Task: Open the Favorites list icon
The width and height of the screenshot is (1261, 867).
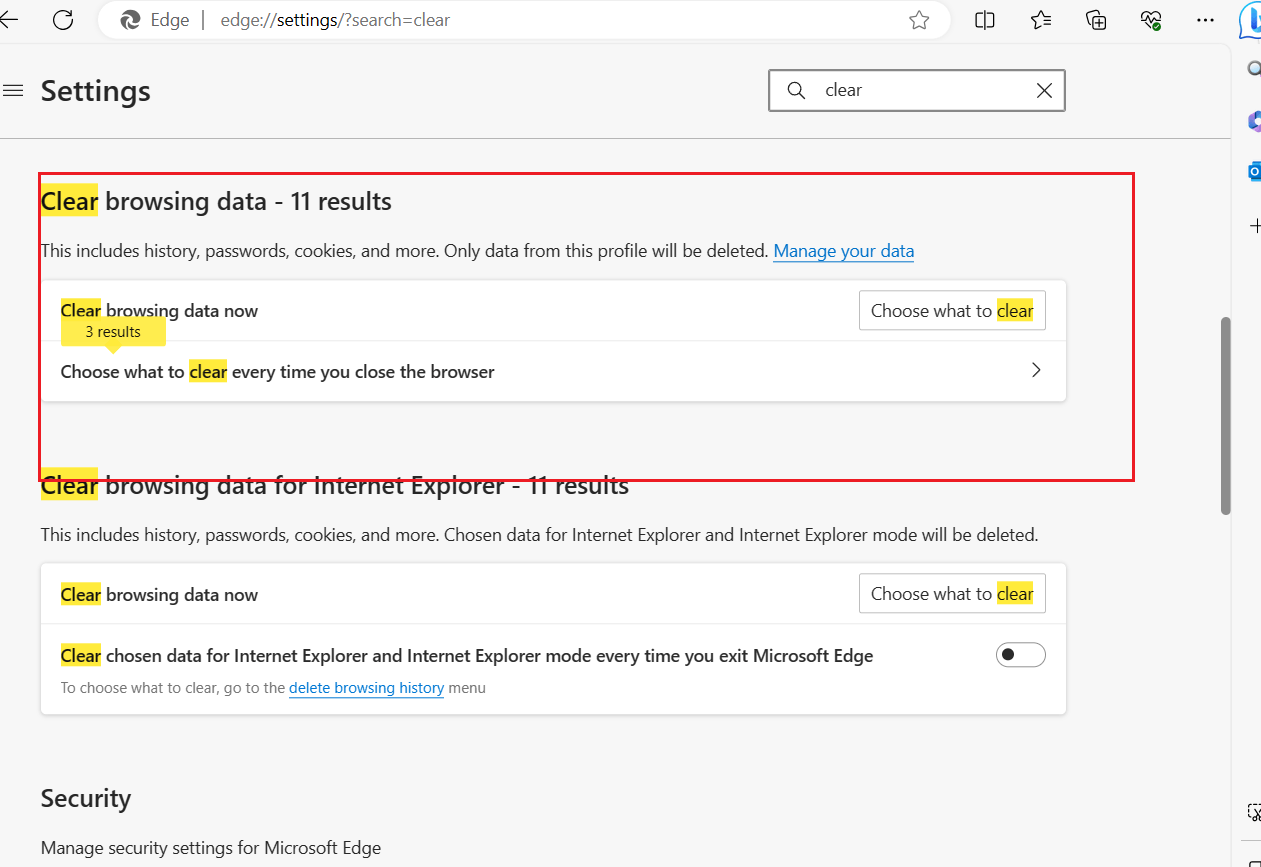Action: point(1041,20)
